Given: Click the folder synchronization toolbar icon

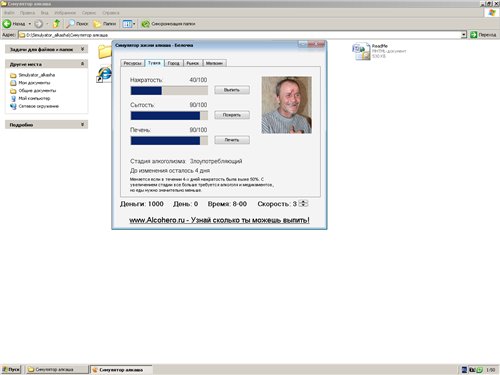Looking at the screenshot, I should [145, 24].
